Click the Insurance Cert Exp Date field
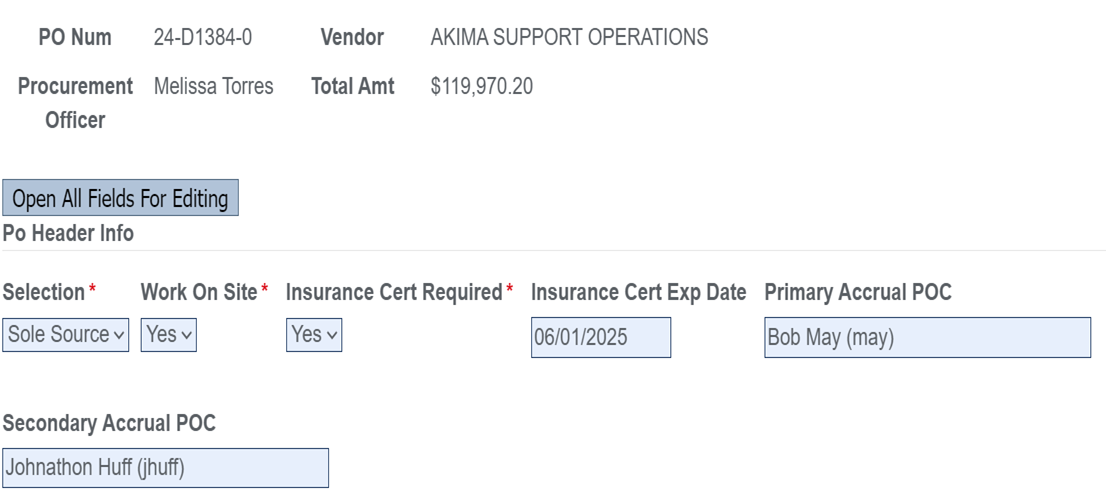The image size is (1106, 501). (601, 337)
